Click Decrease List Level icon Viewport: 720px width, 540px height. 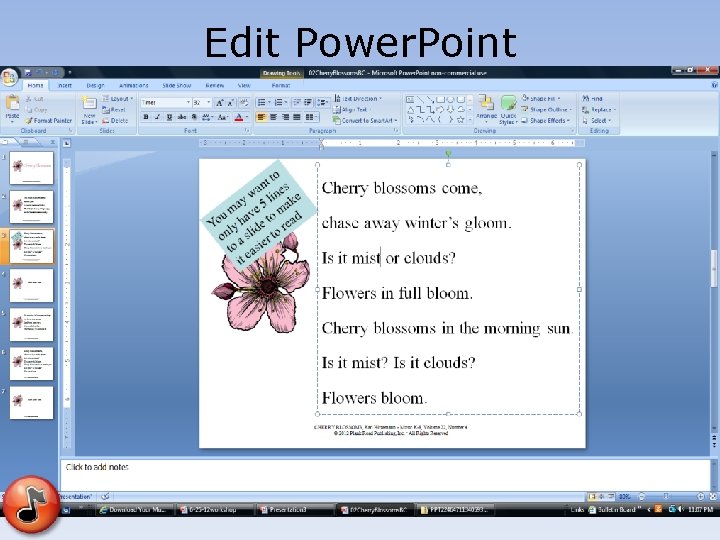297,102
